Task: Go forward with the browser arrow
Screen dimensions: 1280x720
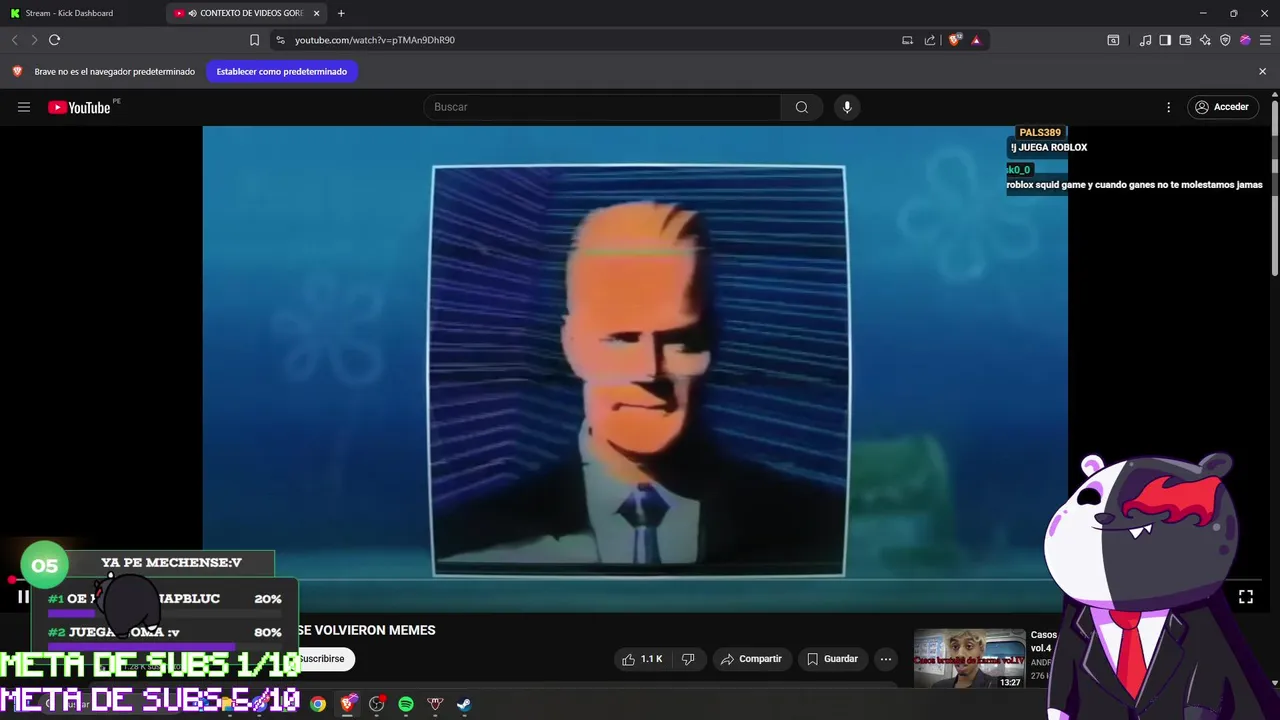Action: coord(34,40)
